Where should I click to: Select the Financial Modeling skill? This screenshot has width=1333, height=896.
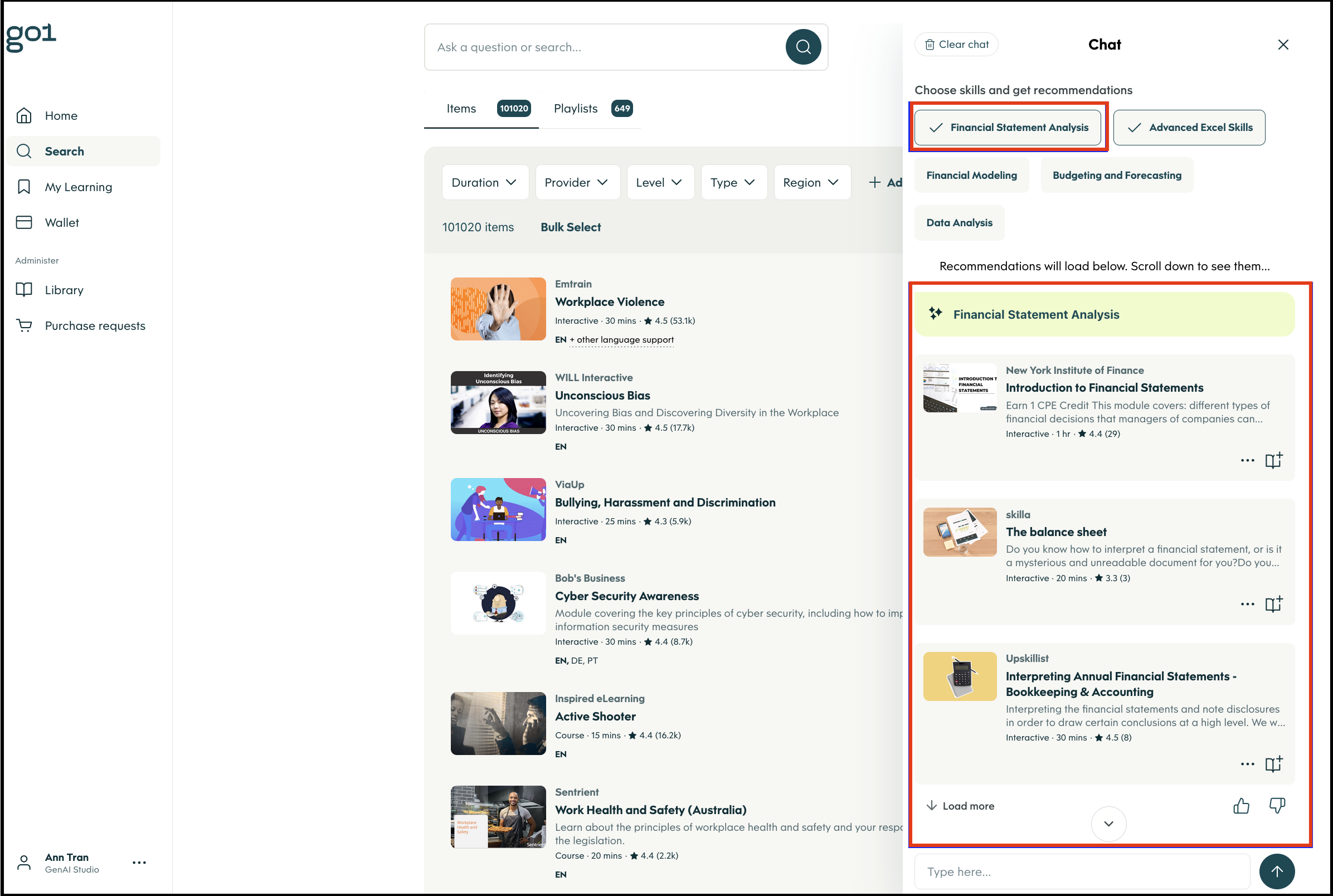click(x=971, y=176)
